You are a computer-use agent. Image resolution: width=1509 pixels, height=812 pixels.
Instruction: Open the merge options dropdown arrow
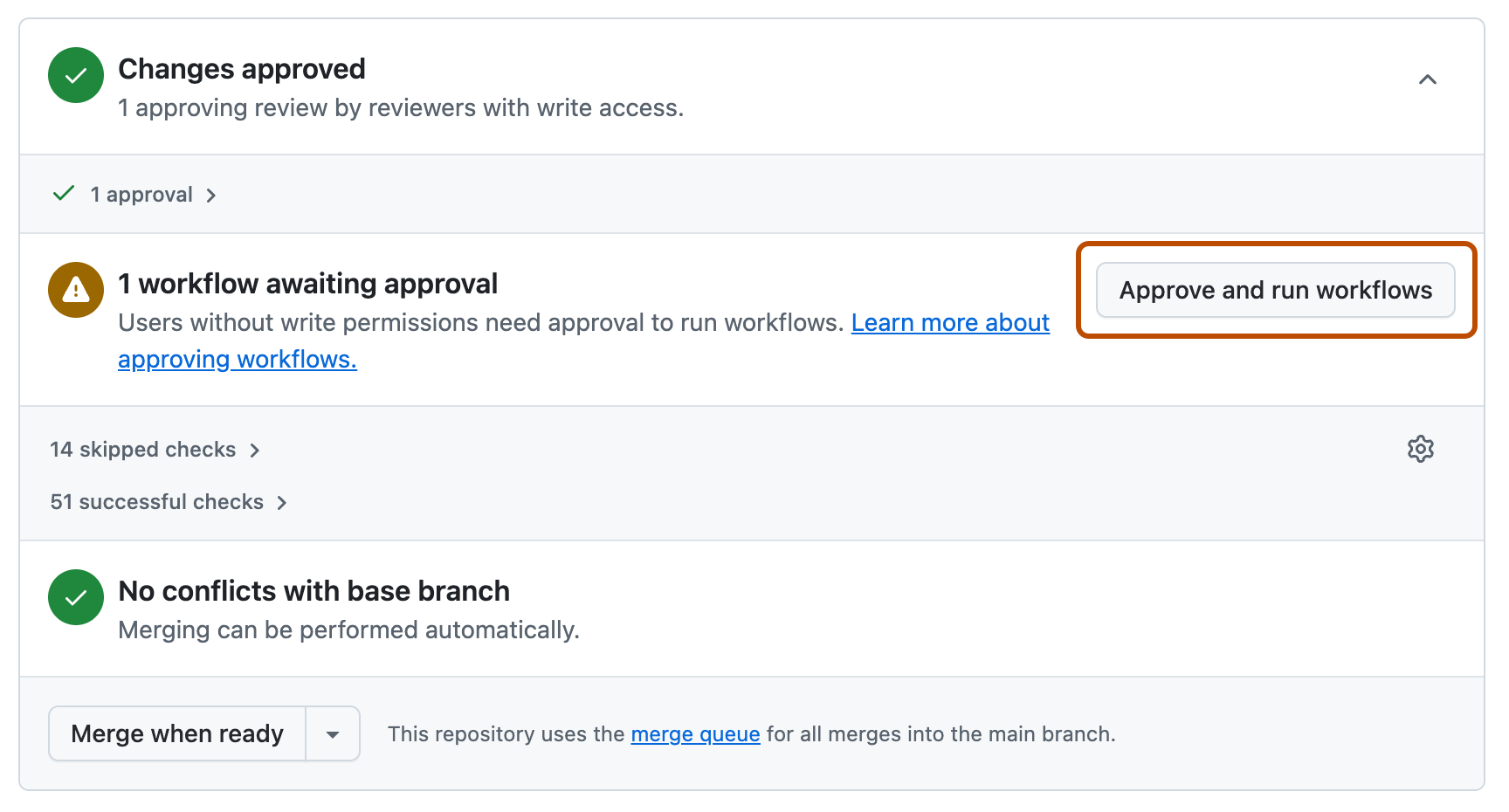(x=332, y=733)
